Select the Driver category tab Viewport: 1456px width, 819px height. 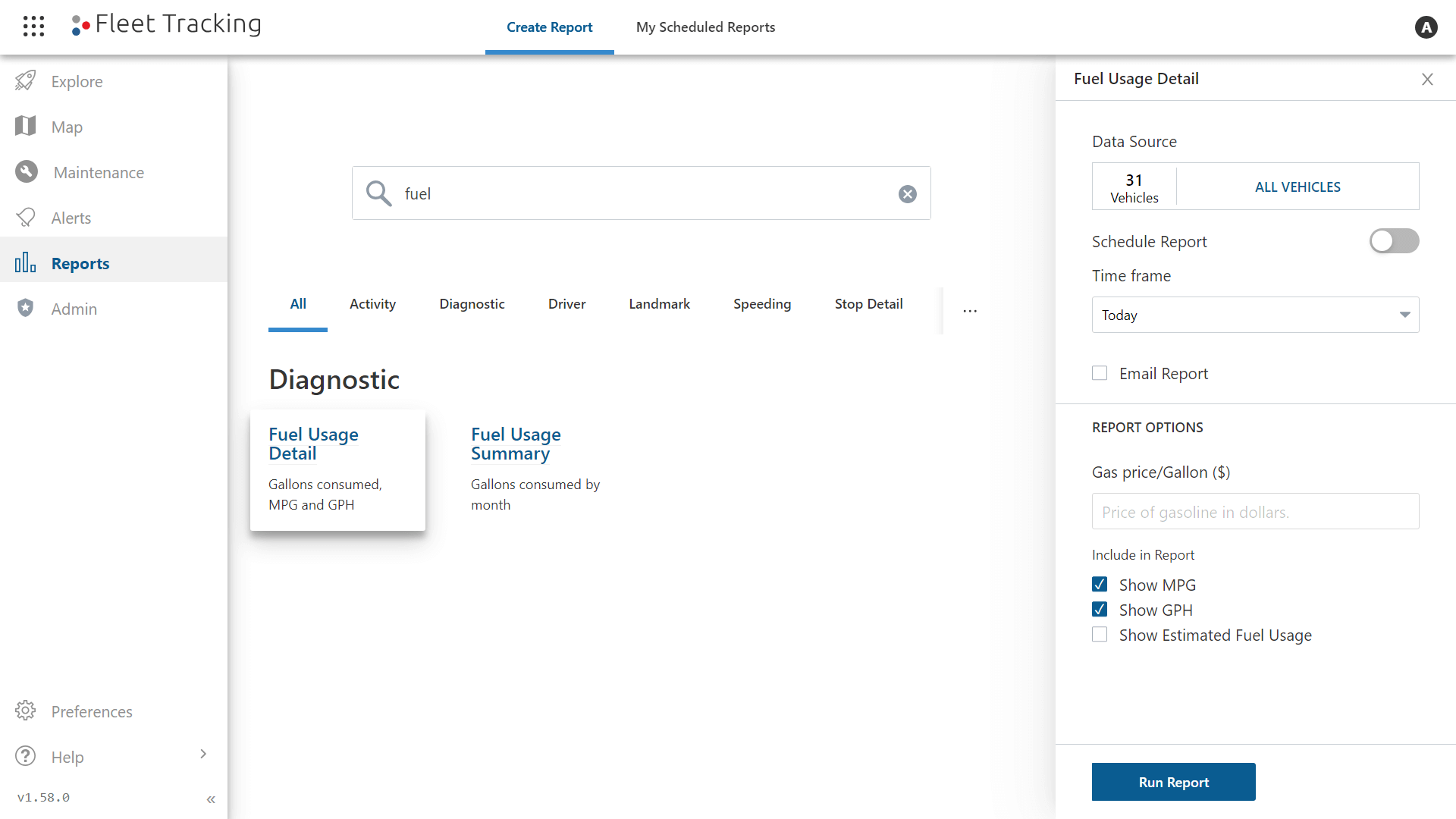566,304
